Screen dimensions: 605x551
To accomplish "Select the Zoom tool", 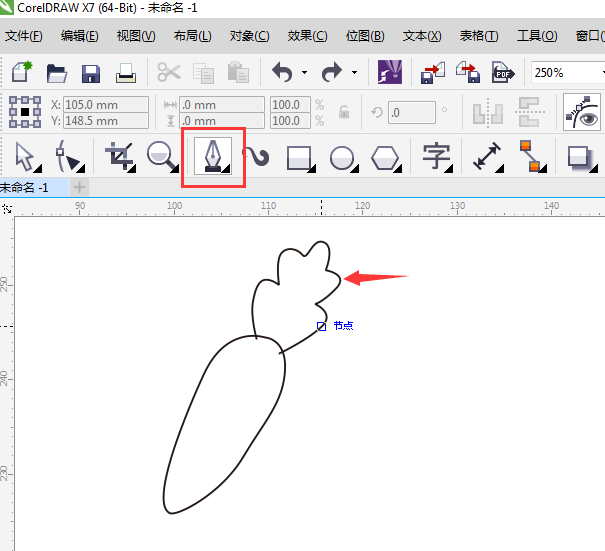I will (162, 157).
